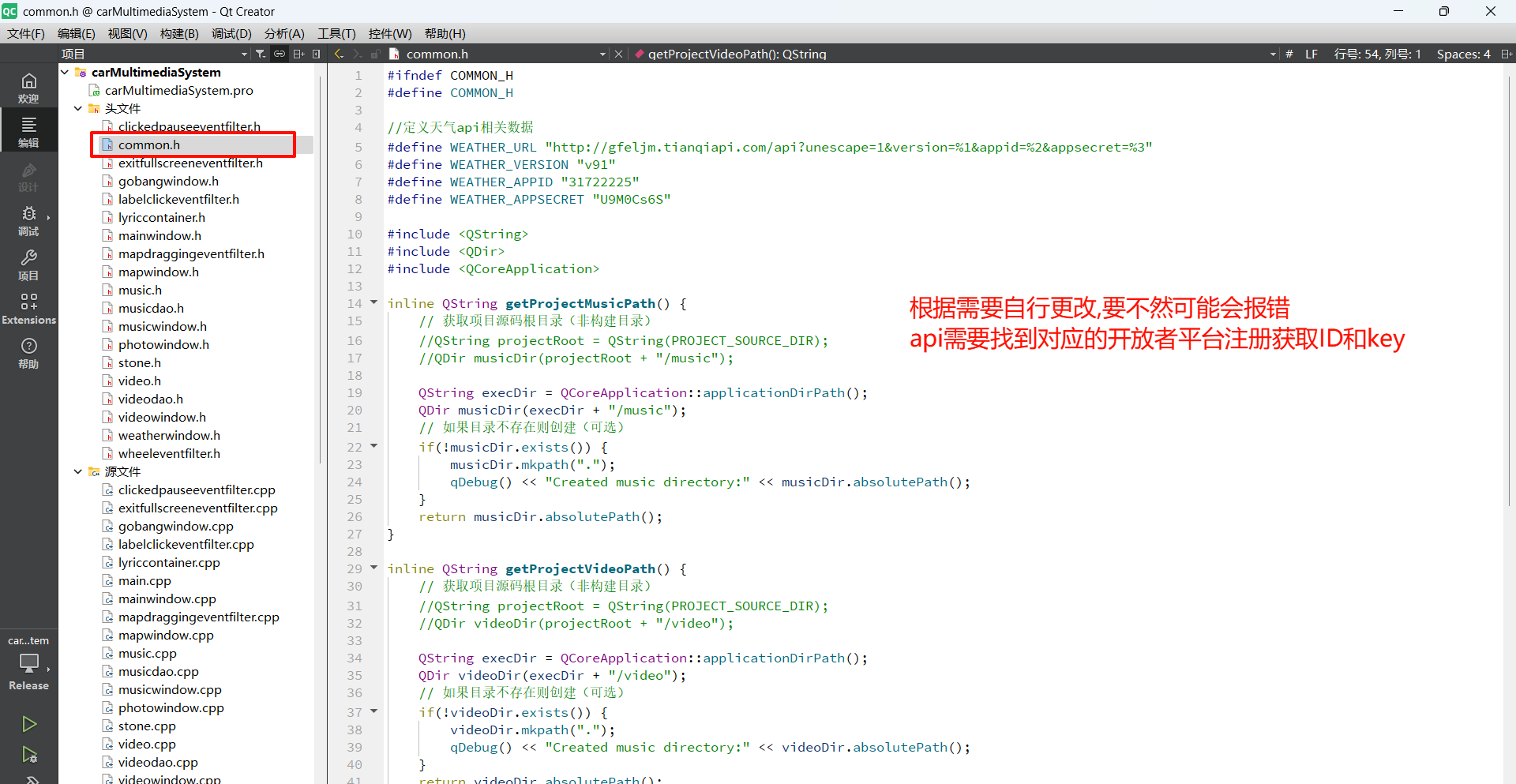Click the LF line ending indicator
1516x784 pixels.
point(1311,54)
